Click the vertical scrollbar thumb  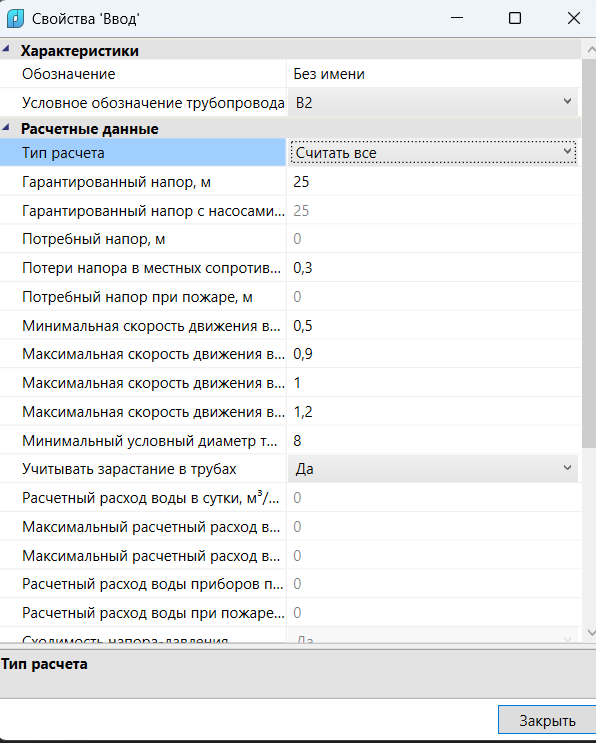coord(589,253)
